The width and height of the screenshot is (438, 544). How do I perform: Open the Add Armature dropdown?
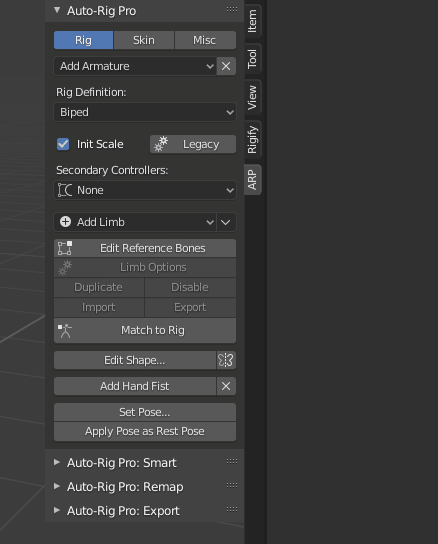135,66
